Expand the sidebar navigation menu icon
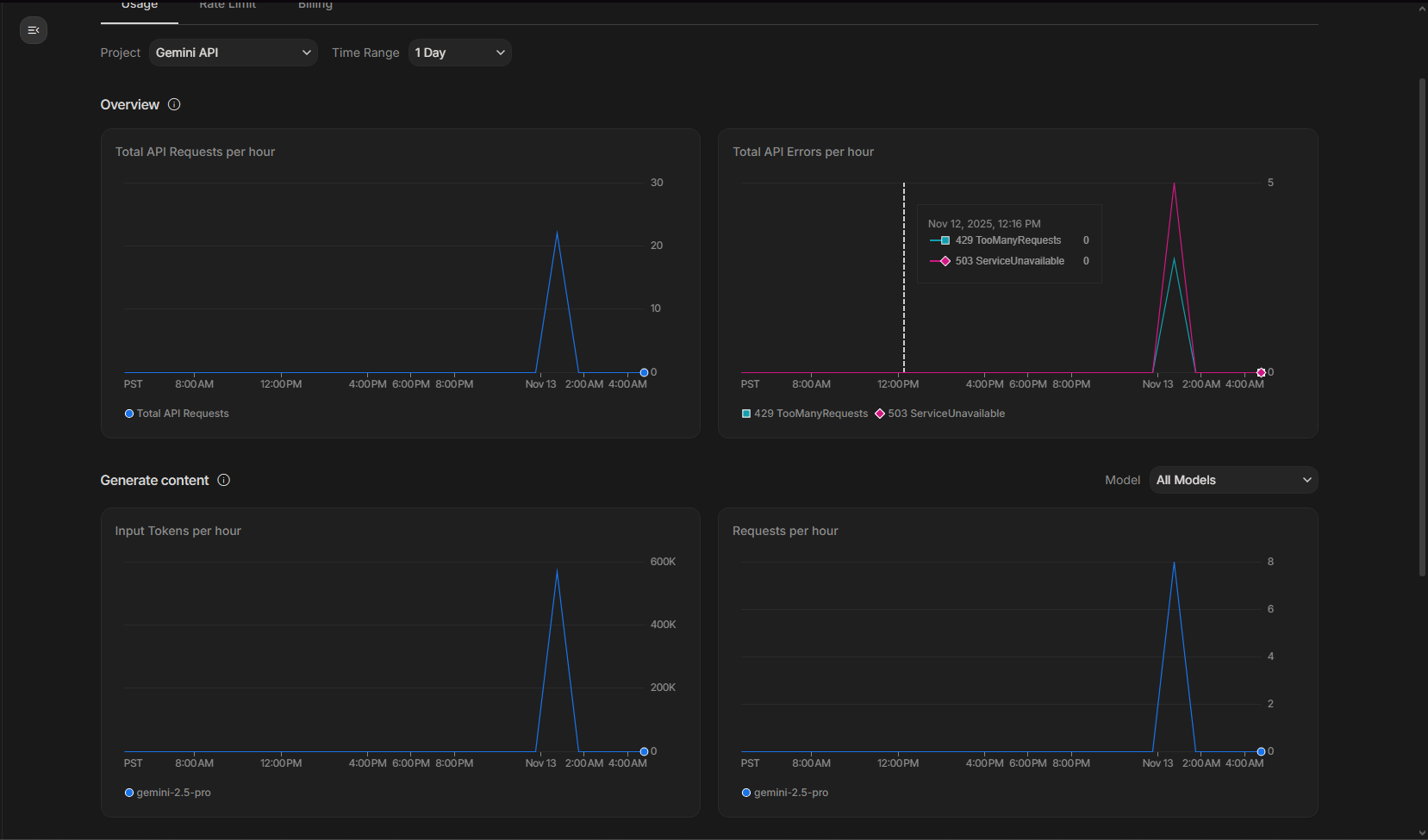This screenshot has width=1428, height=840. click(x=34, y=30)
